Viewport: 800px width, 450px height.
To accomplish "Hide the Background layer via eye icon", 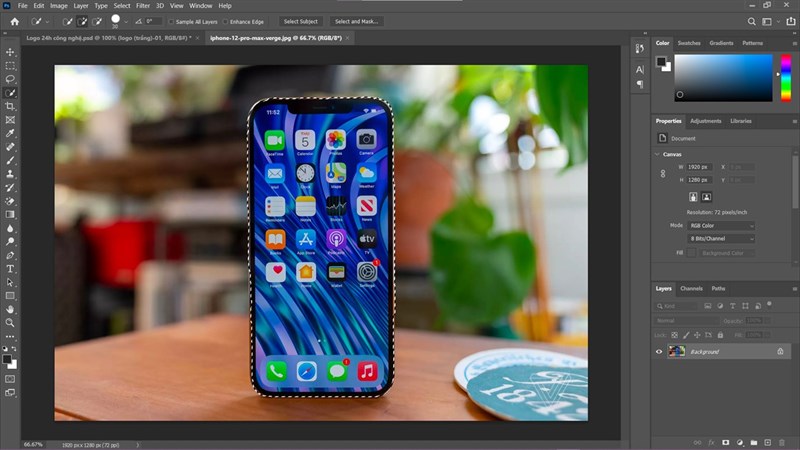I will point(659,352).
